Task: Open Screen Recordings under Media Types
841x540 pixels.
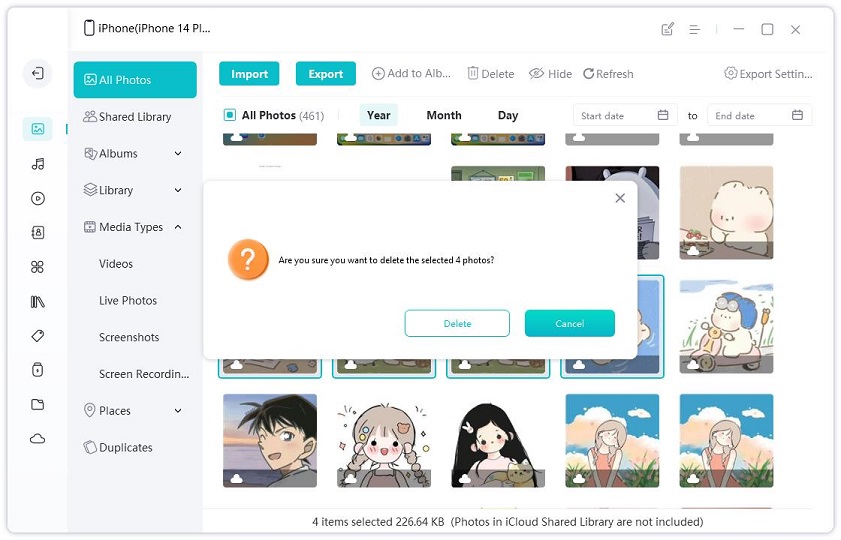Action: tap(144, 374)
